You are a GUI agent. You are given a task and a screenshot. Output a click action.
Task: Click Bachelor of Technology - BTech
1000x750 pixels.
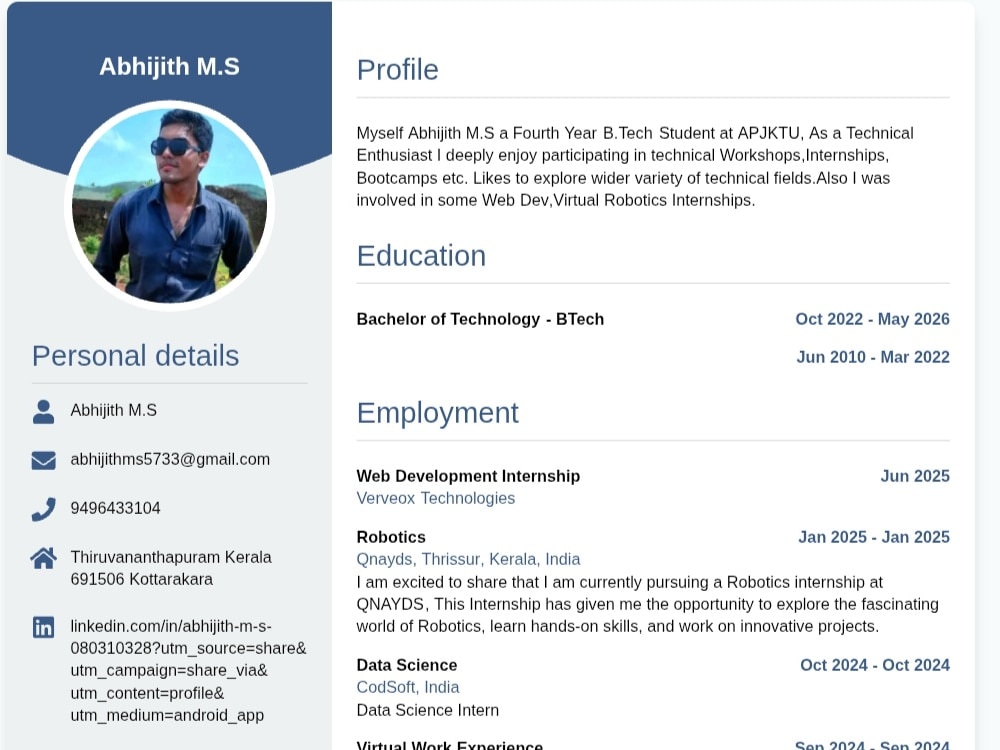click(480, 319)
